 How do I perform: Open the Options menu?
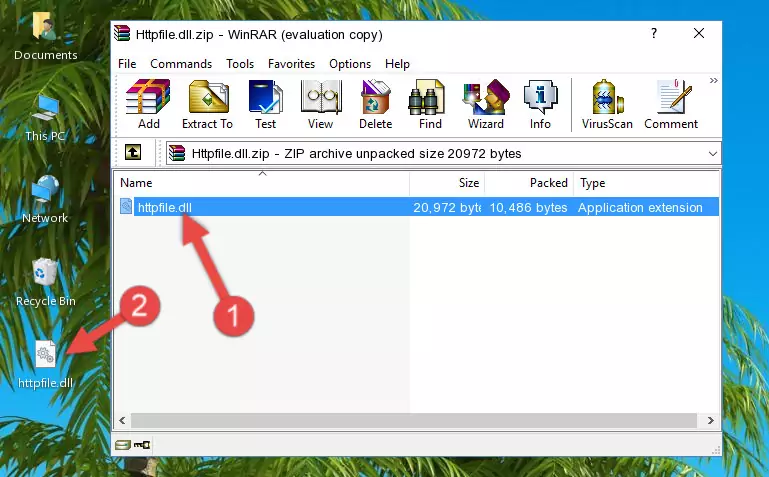[x=350, y=64]
